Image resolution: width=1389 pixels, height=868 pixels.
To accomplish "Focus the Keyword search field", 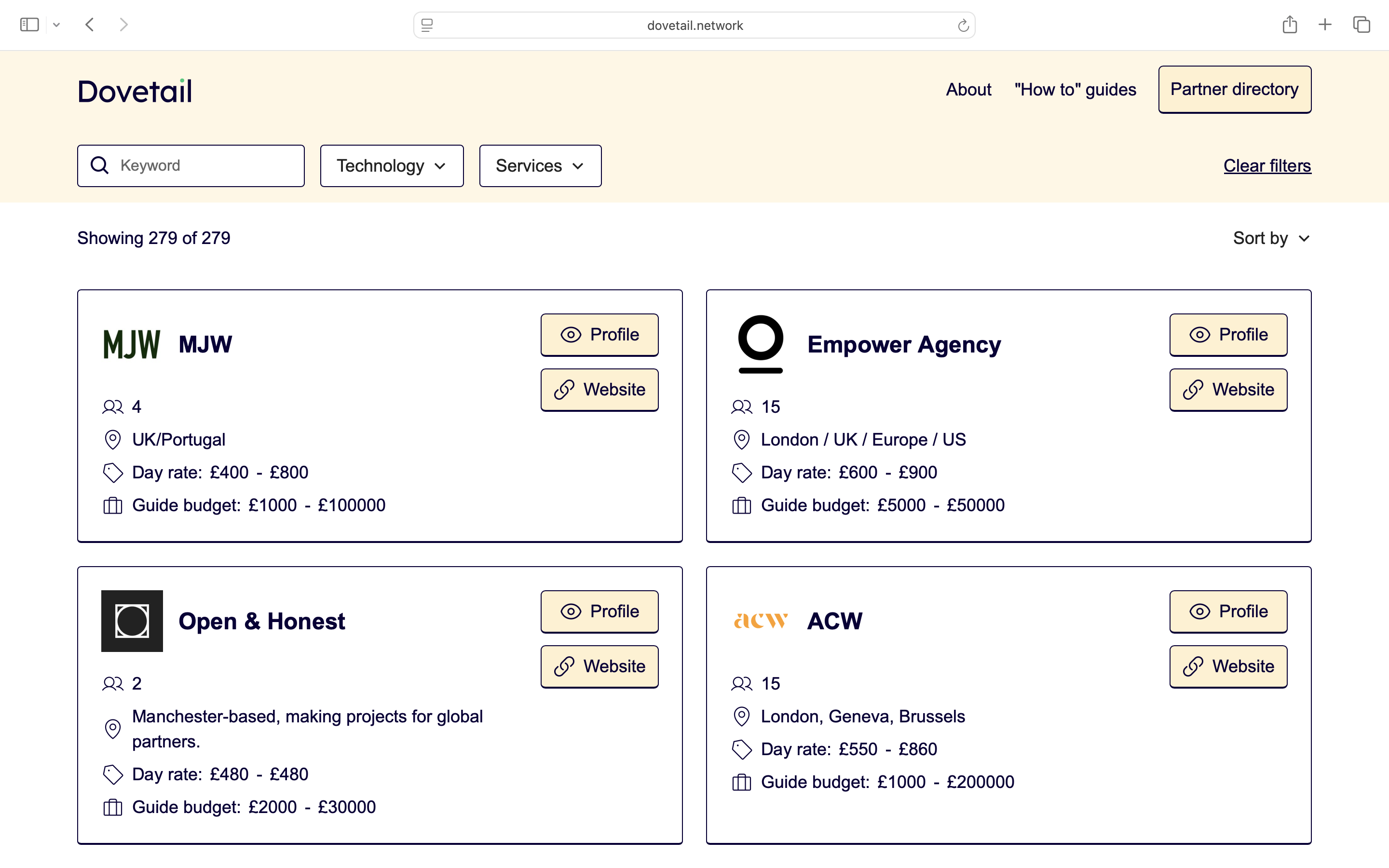I will pos(206,166).
